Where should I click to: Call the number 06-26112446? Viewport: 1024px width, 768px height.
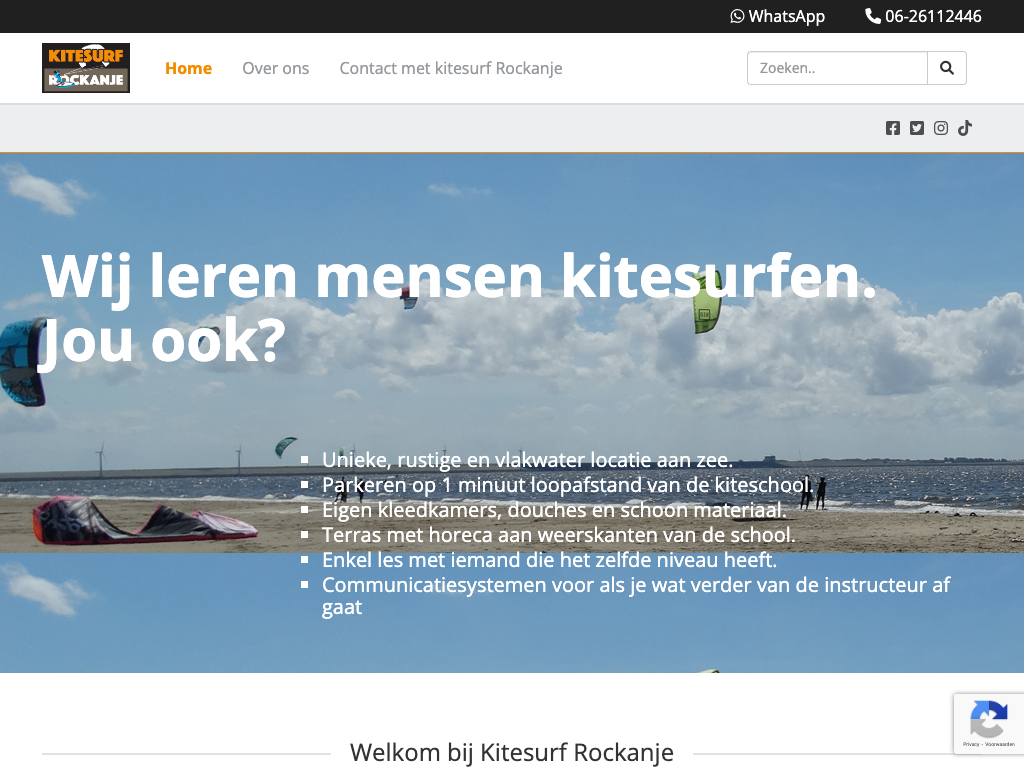pos(933,16)
